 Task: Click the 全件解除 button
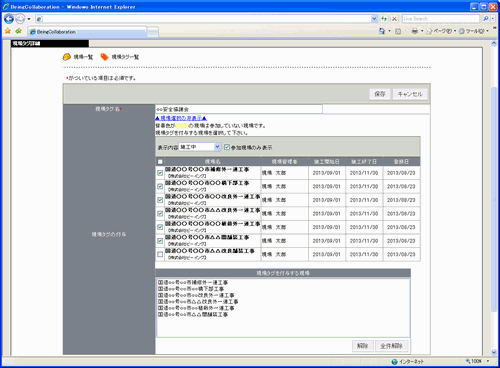click(x=392, y=346)
